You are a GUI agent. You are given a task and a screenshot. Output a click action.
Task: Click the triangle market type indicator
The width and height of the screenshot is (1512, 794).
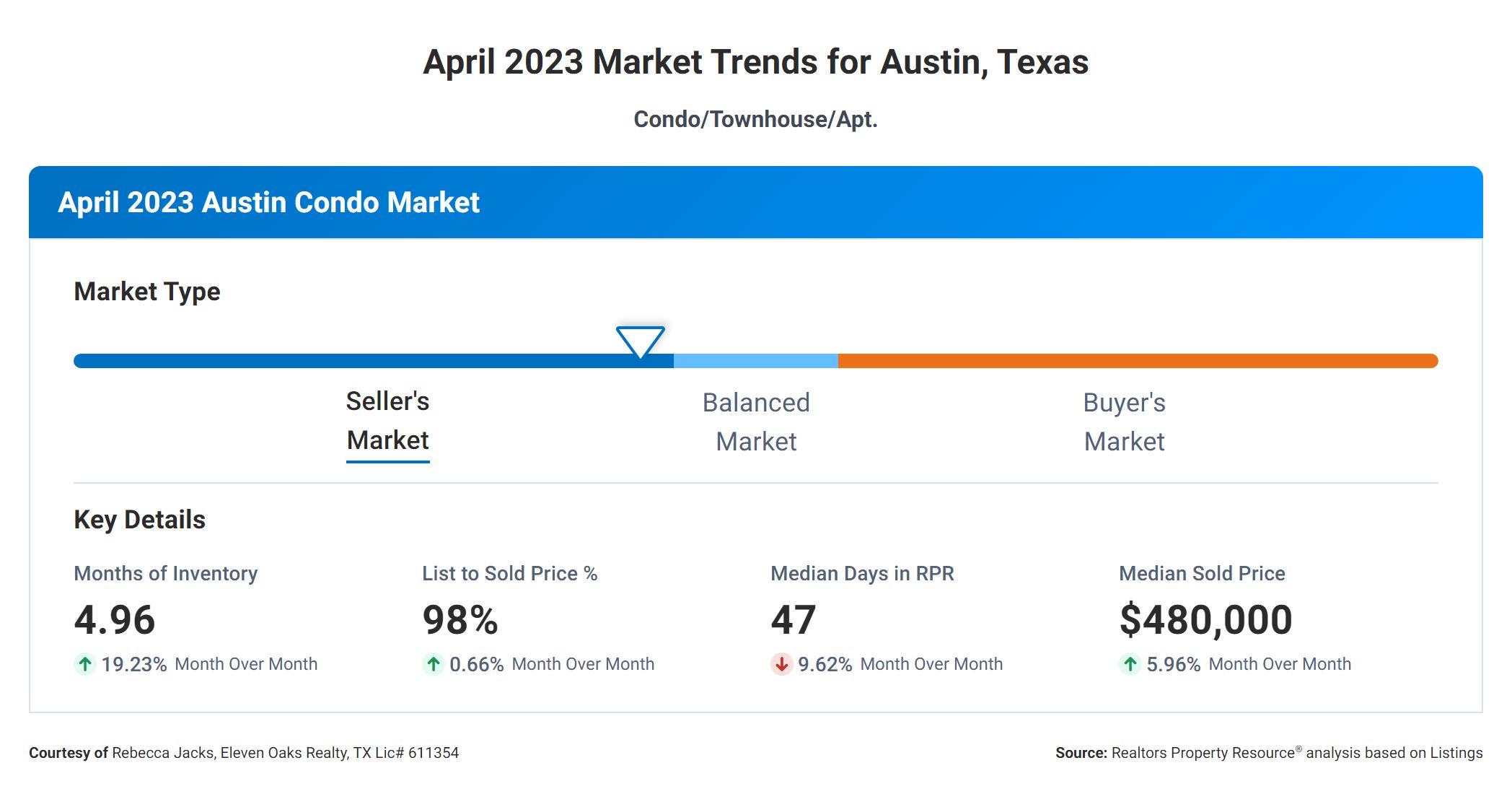[x=641, y=340]
